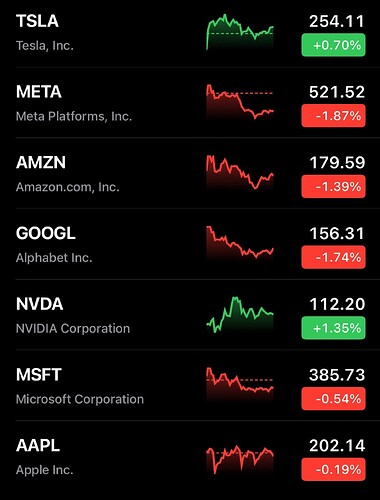380x500 pixels.
Task: Select the NVIDIA Corporation name
Action: 73,329
